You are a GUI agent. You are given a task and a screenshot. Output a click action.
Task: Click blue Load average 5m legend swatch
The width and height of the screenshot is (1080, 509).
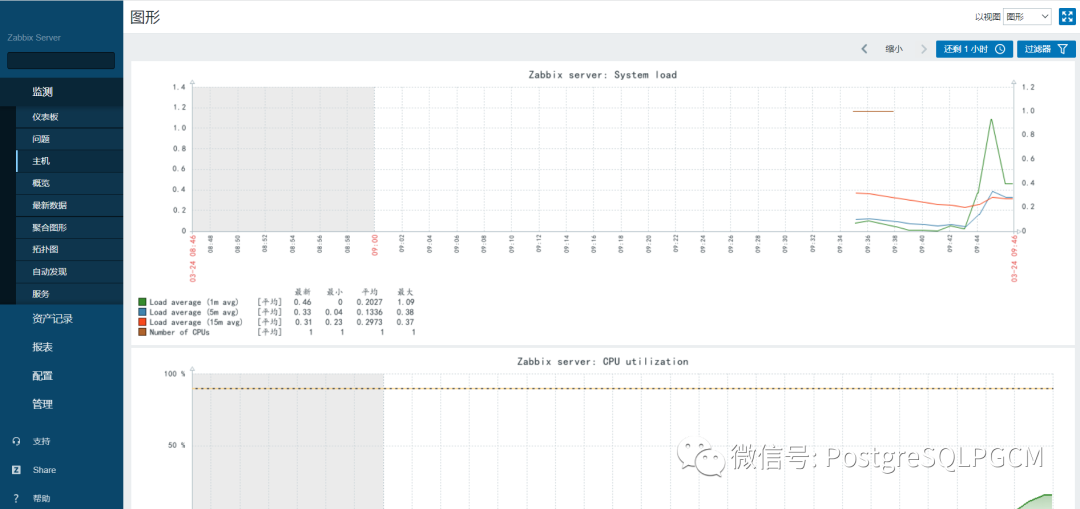coord(143,312)
